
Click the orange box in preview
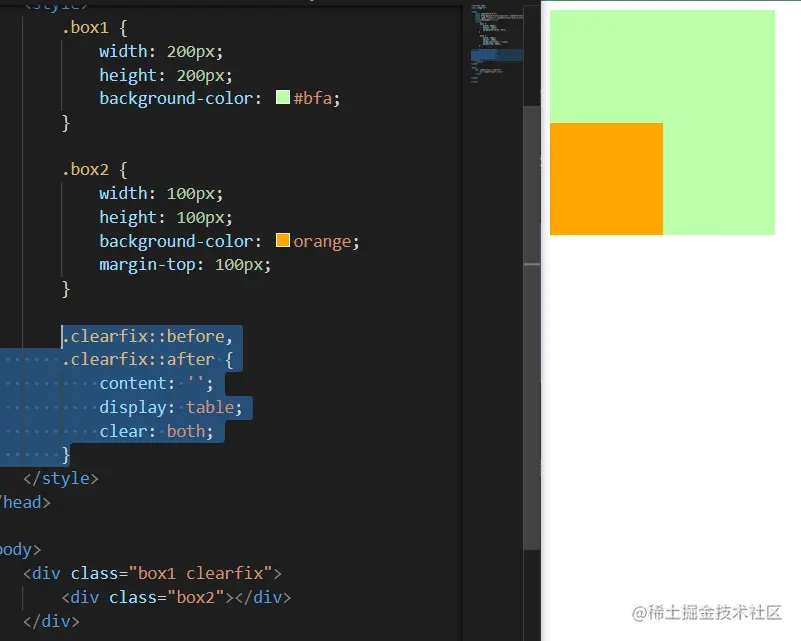tap(606, 179)
